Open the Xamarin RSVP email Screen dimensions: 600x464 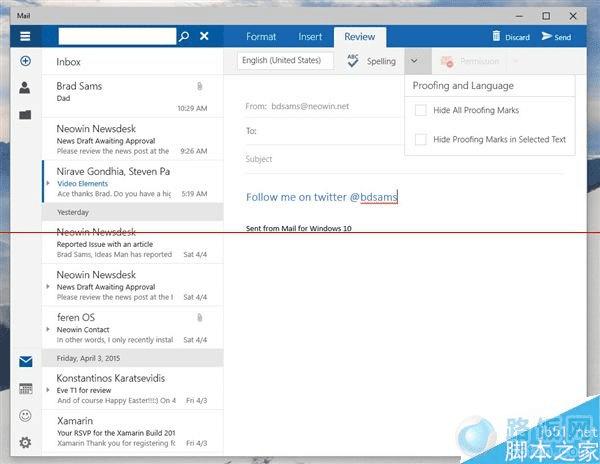pos(132,431)
